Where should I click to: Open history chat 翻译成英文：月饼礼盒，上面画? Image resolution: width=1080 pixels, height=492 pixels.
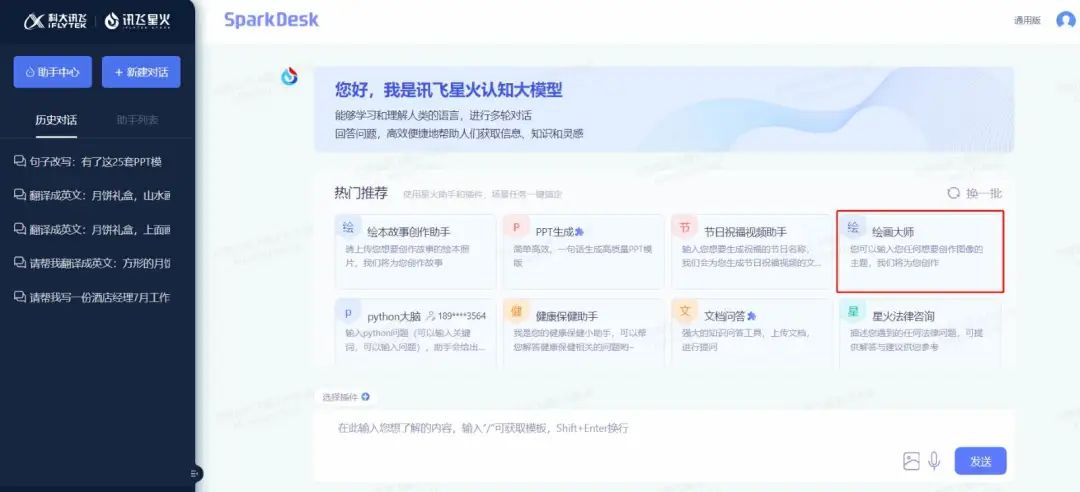(x=92, y=229)
